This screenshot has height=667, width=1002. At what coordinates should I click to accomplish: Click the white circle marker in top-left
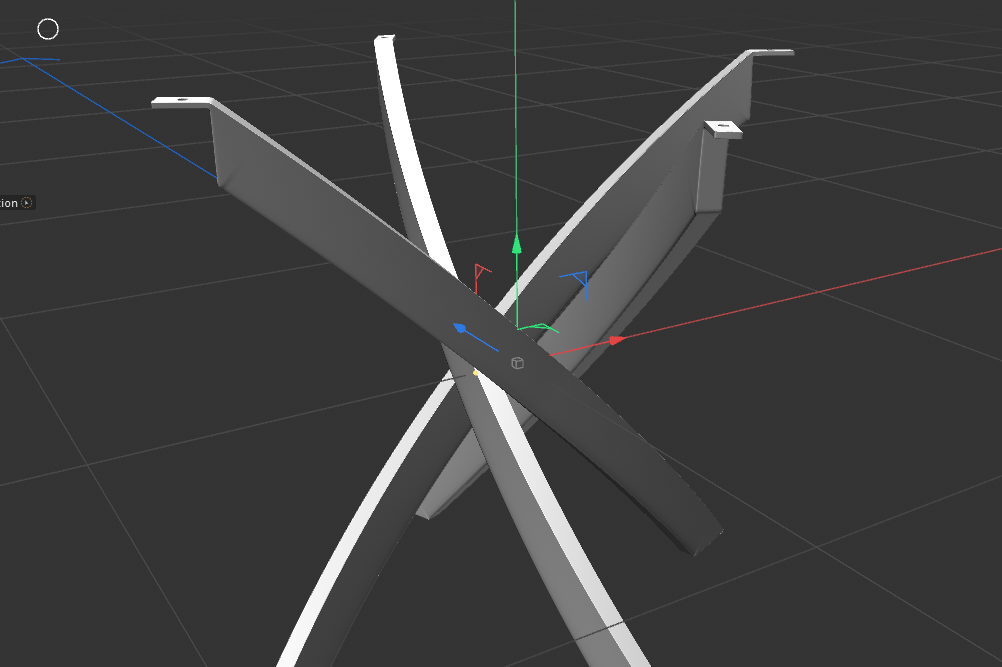pyautogui.click(x=48, y=29)
